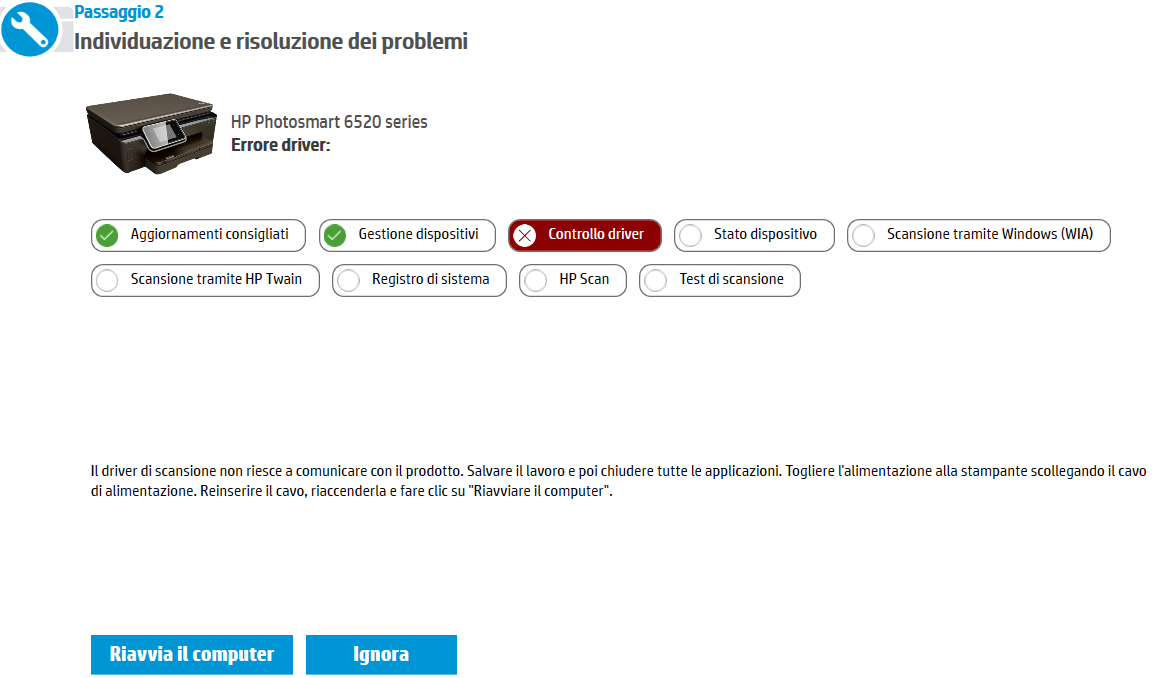
Task: Click green checkmark beside Gestione dispositivi
Action: 335,236
